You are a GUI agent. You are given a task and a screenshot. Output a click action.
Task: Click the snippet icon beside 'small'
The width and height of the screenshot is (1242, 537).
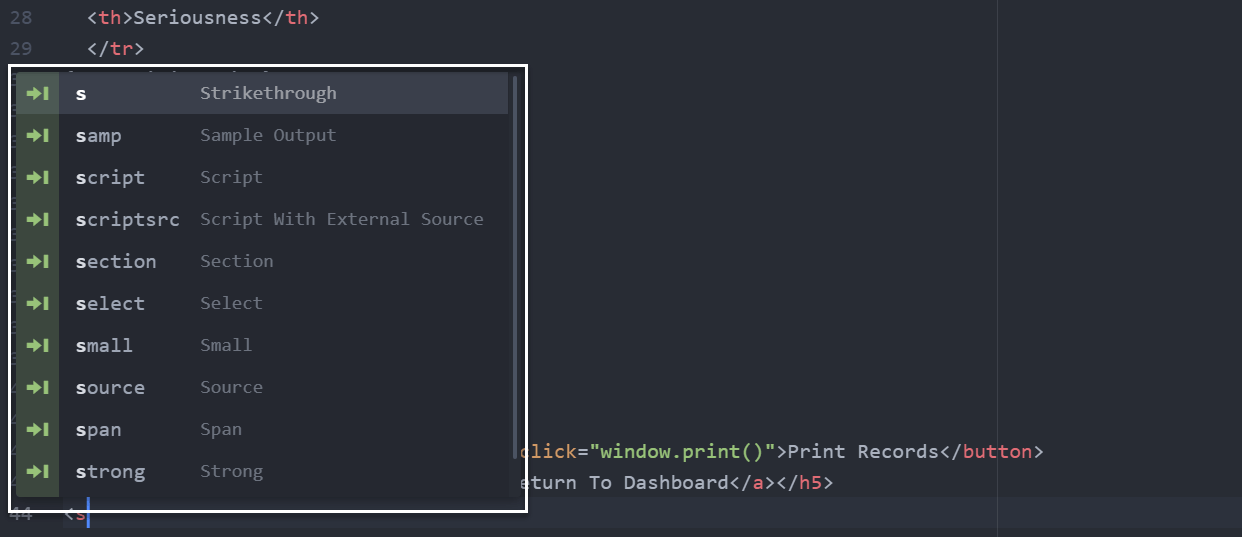pos(38,345)
